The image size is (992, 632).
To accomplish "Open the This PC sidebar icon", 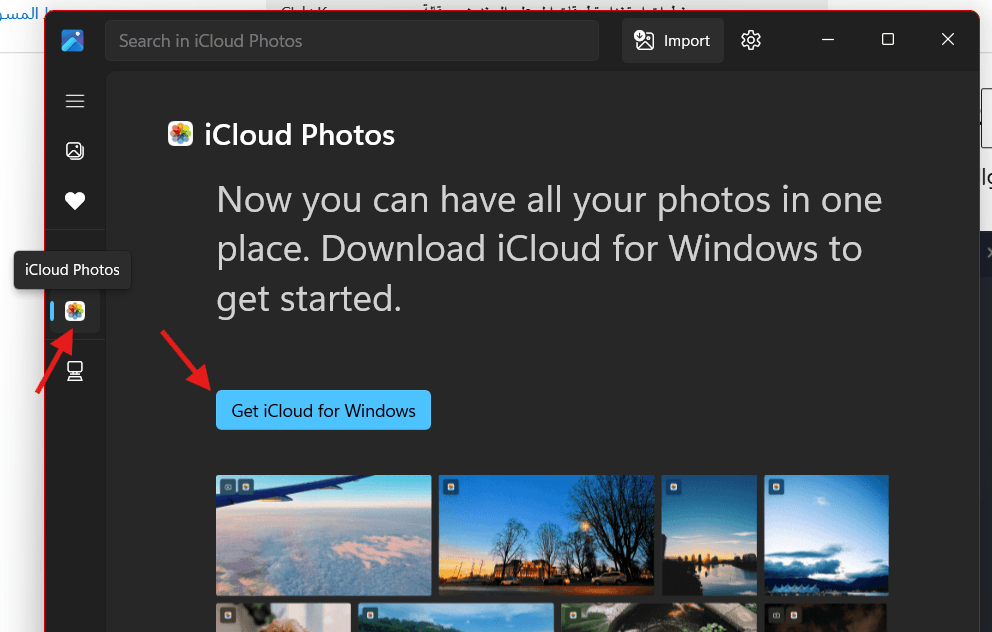I will point(75,371).
